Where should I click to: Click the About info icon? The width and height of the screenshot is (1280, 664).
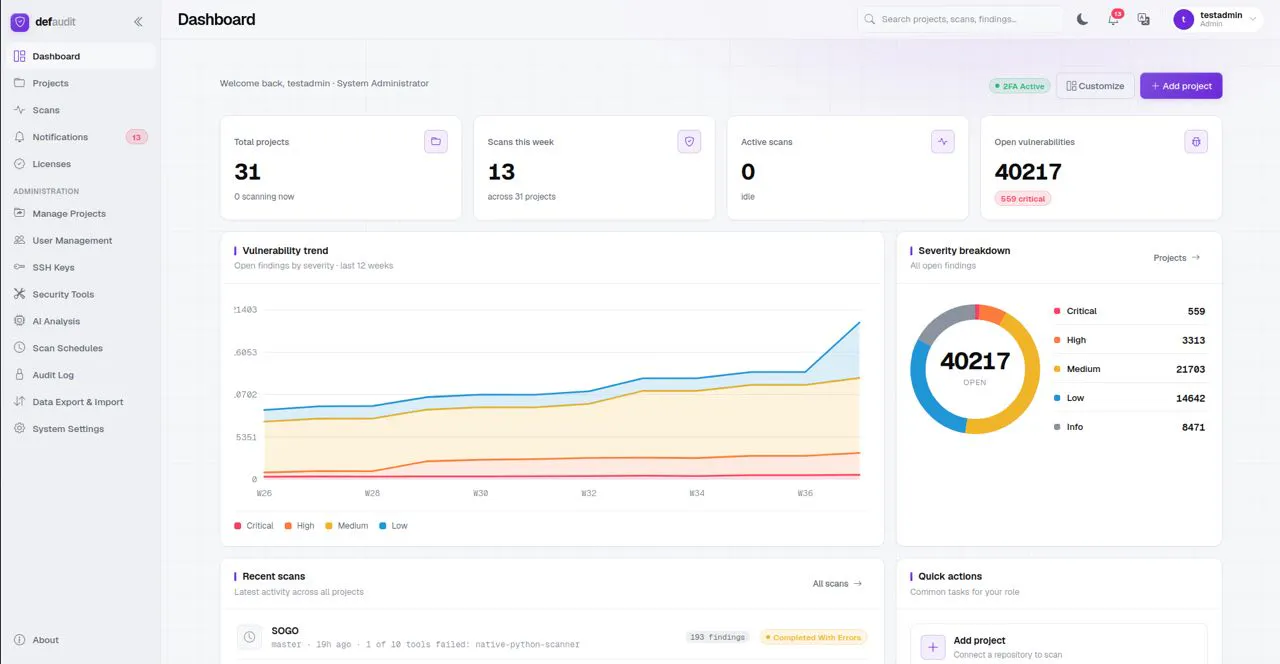tap(20, 640)
